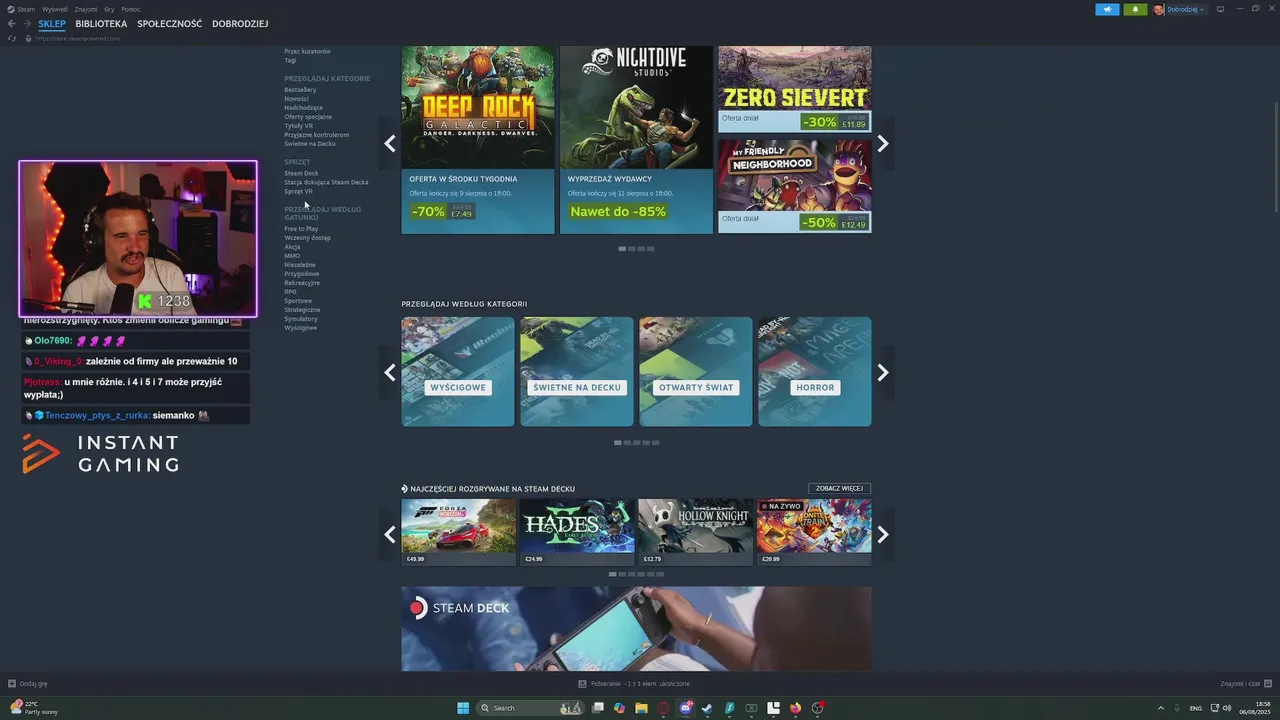
Task: Click the Dobrodziej profile avatar
Action: 1159,9
